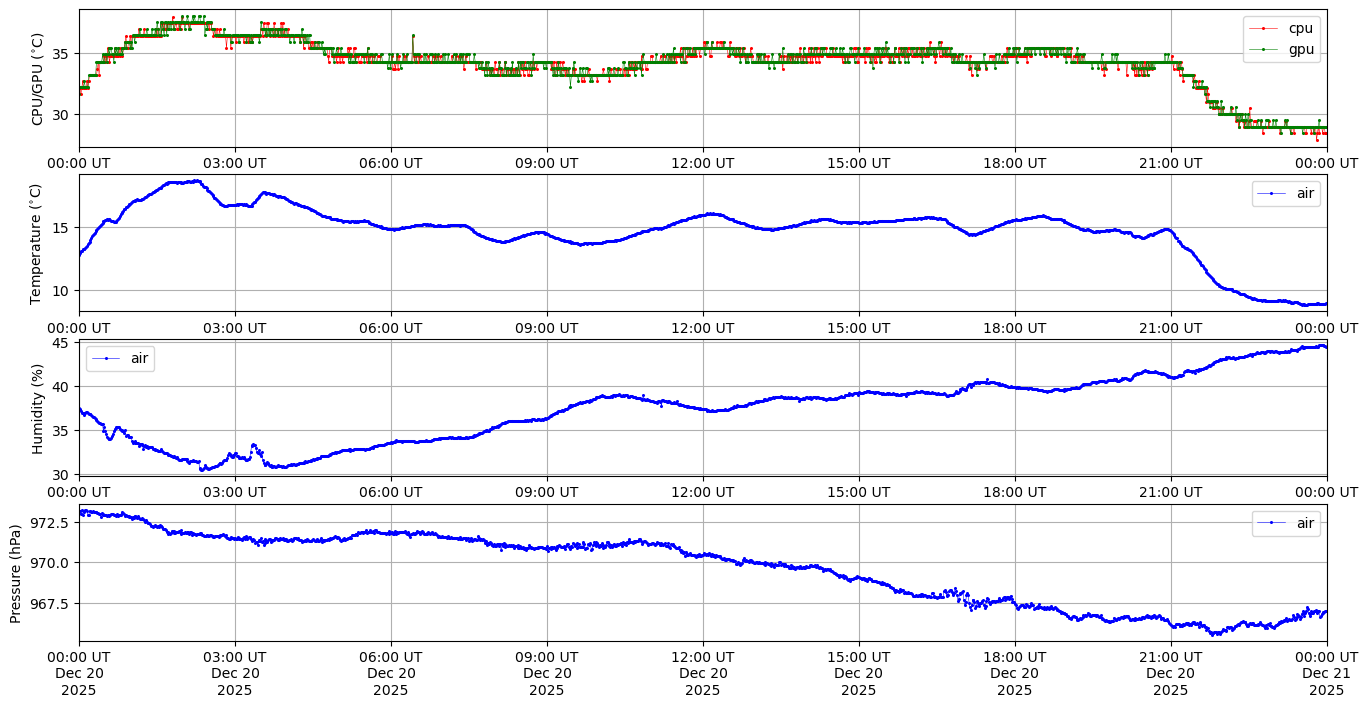Click the 45 tick on Humidity axis
Image resolution: width=1368 pixels, height=707 pixels.
[x=61, y=343]
